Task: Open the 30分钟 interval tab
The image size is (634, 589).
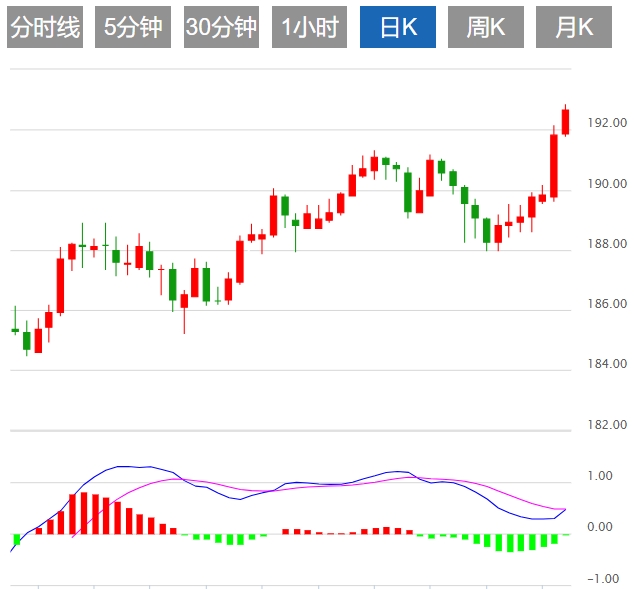Action: pos(221,27)
